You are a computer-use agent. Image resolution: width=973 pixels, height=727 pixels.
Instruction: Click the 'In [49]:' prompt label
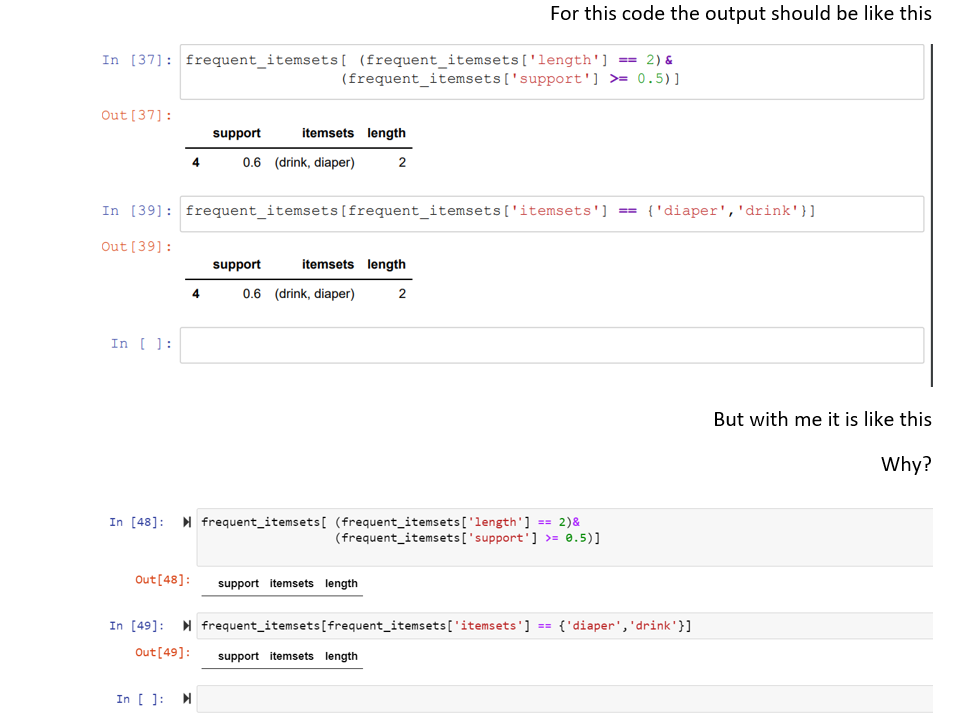click(137, 626)
